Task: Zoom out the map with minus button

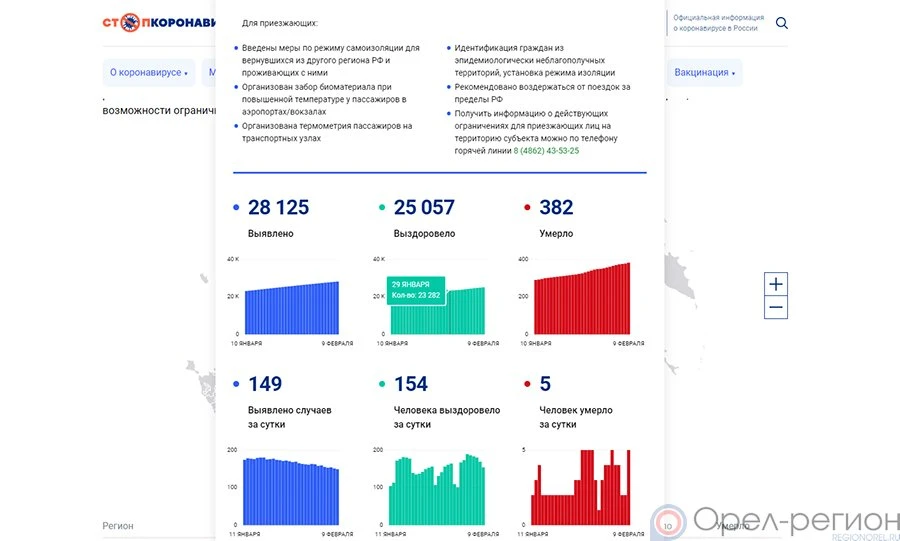Action: 775,309
